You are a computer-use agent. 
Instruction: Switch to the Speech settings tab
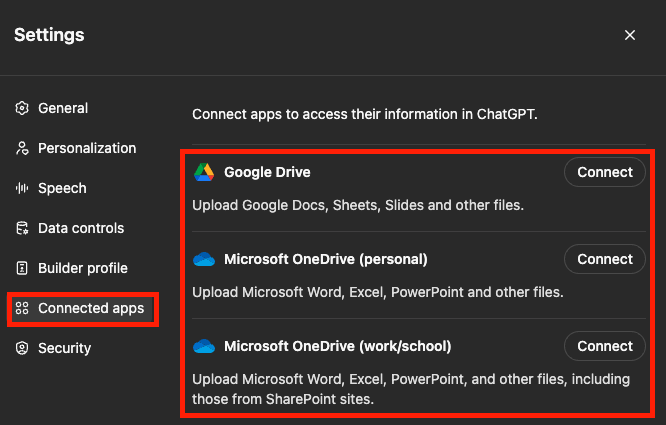coord(51,188)
